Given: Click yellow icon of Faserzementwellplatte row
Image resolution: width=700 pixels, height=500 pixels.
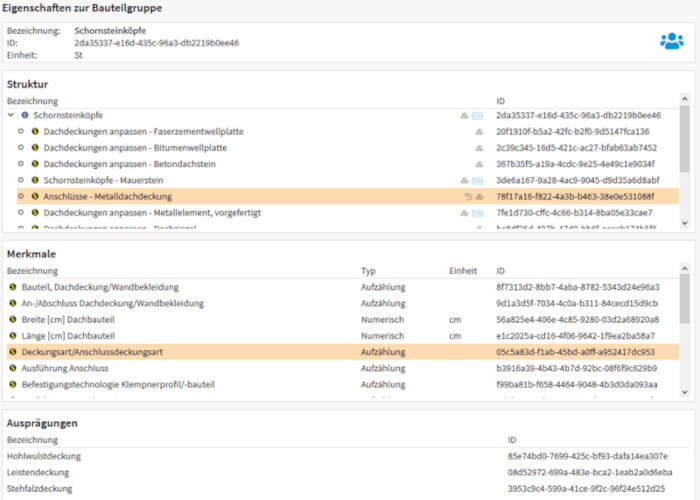Looking at the screenshot, I should point(35,131).
